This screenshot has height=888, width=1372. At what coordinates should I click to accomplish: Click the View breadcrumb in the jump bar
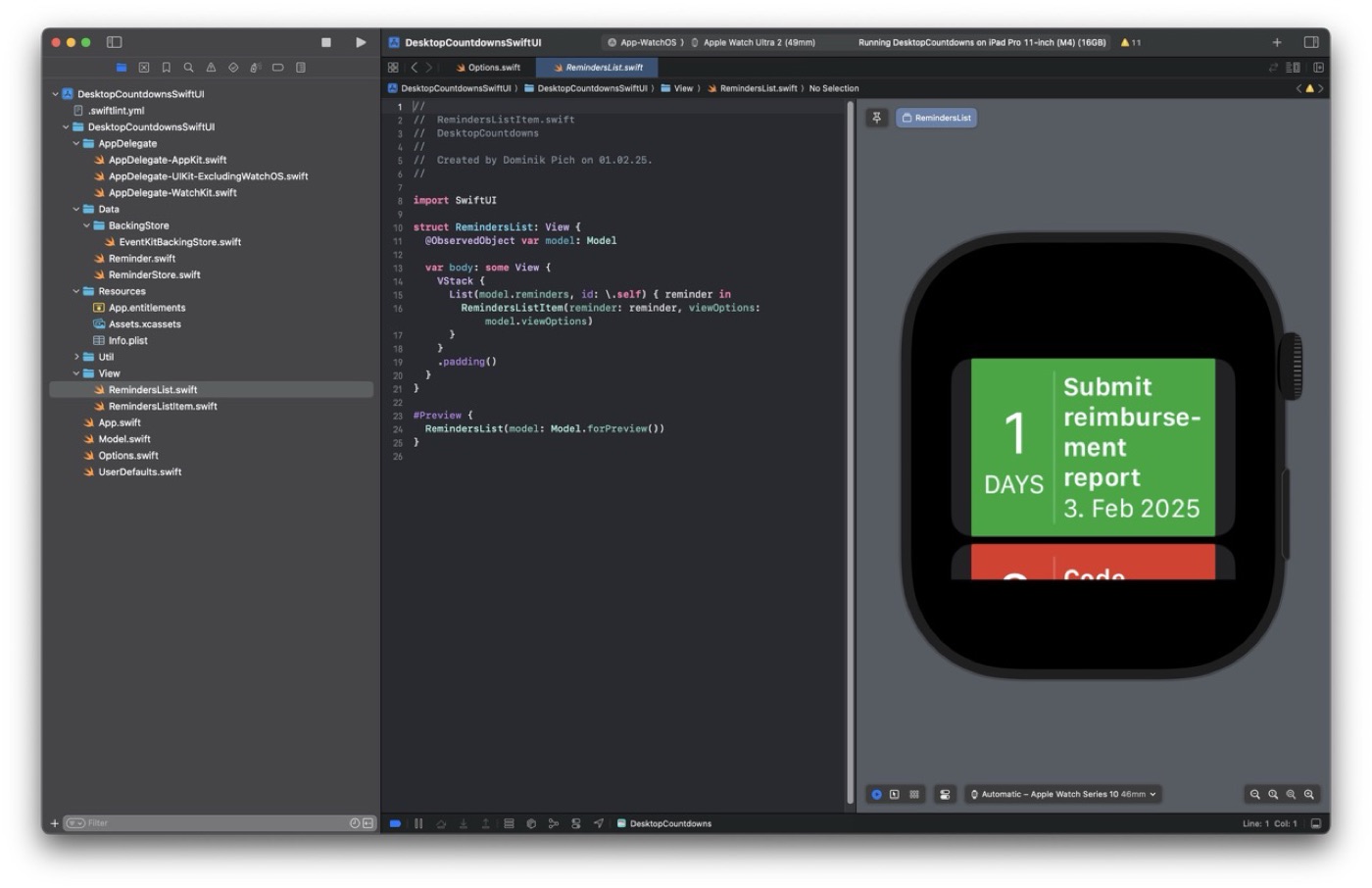click(x=677, y=88)
